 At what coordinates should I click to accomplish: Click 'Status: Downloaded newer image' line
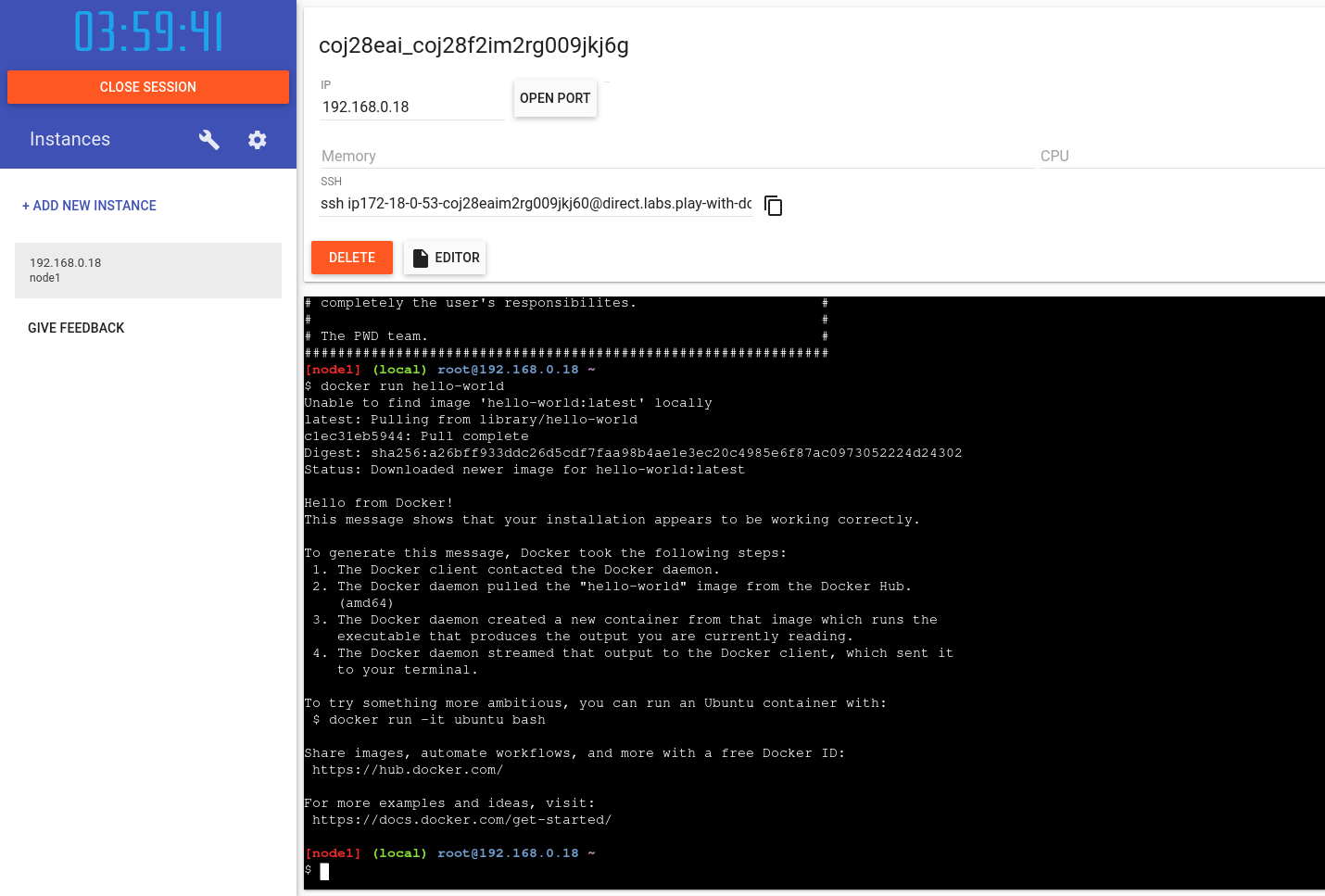click(524, 470)
